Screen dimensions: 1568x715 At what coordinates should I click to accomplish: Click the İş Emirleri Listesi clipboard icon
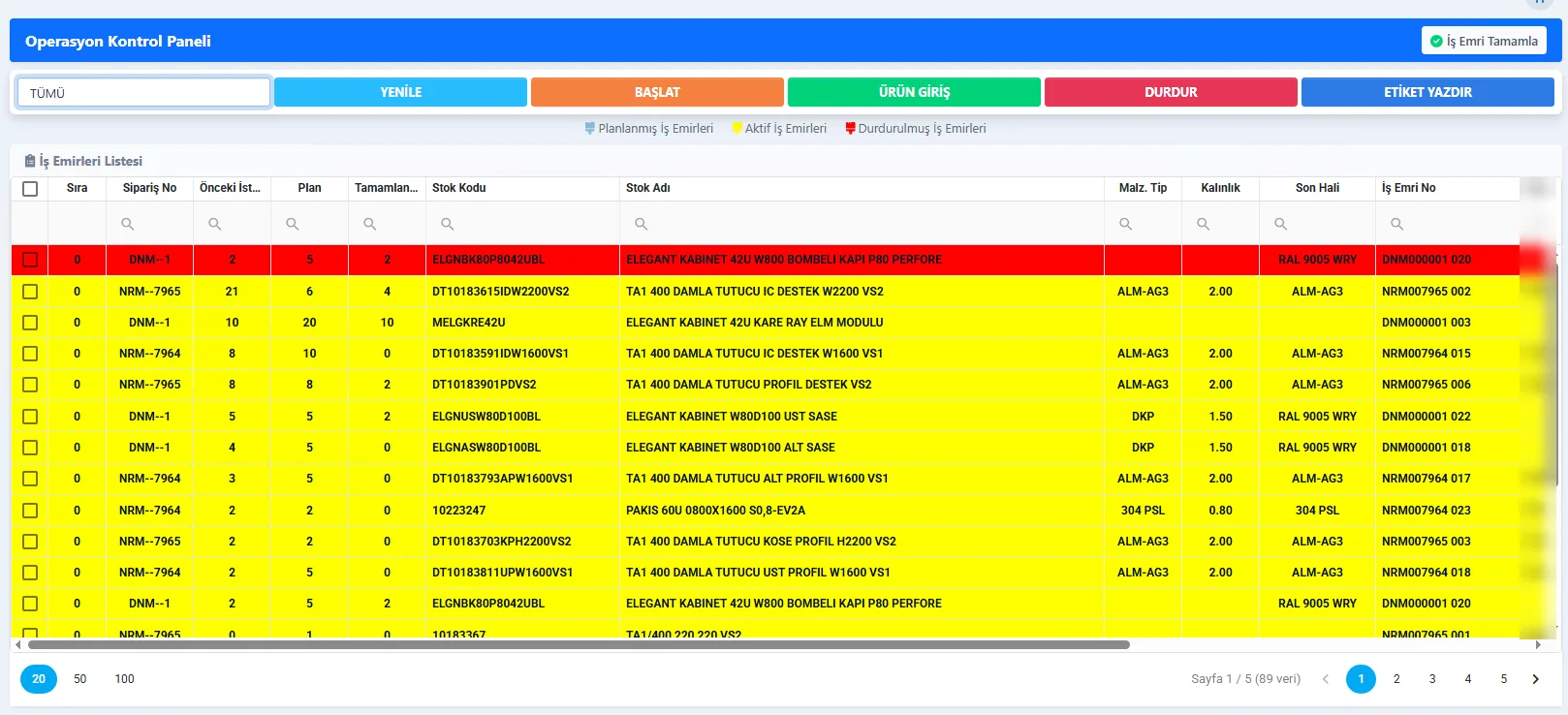(x=30, y=161)
